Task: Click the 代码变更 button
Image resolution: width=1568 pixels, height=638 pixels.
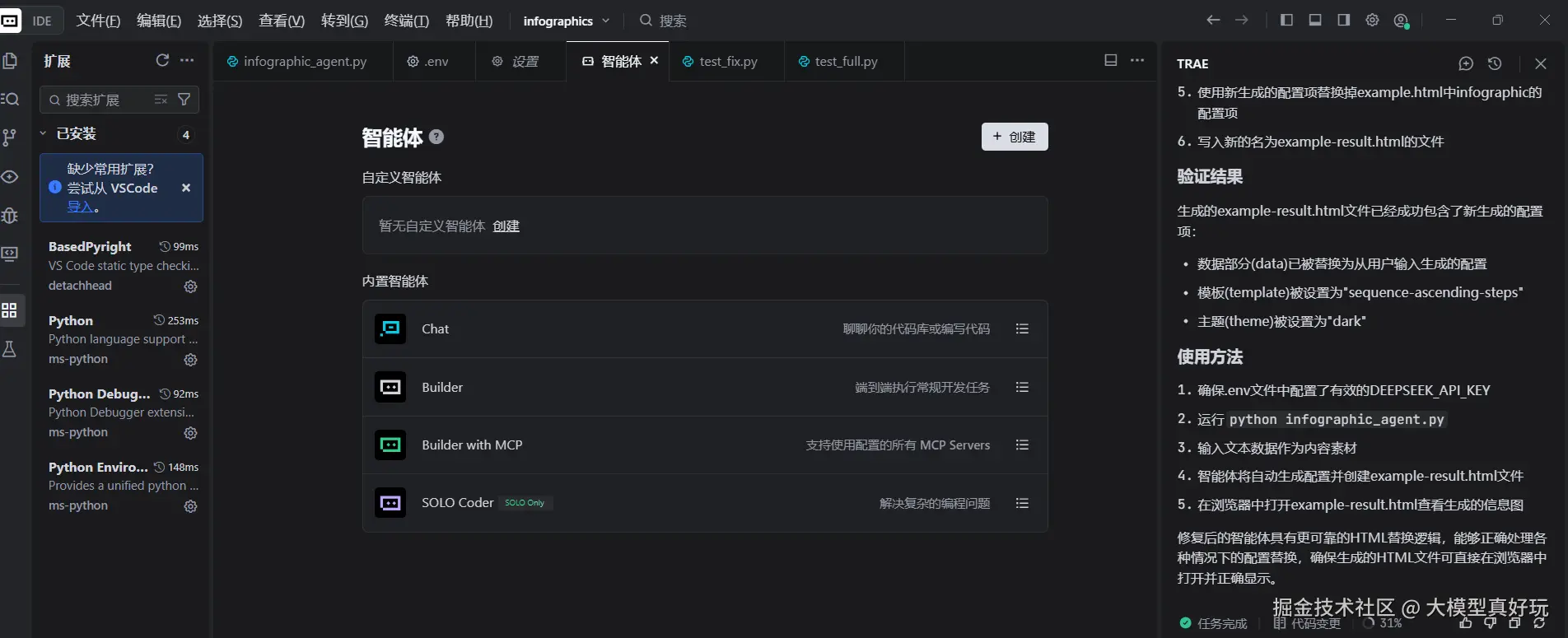Action: click(1306, 623)
